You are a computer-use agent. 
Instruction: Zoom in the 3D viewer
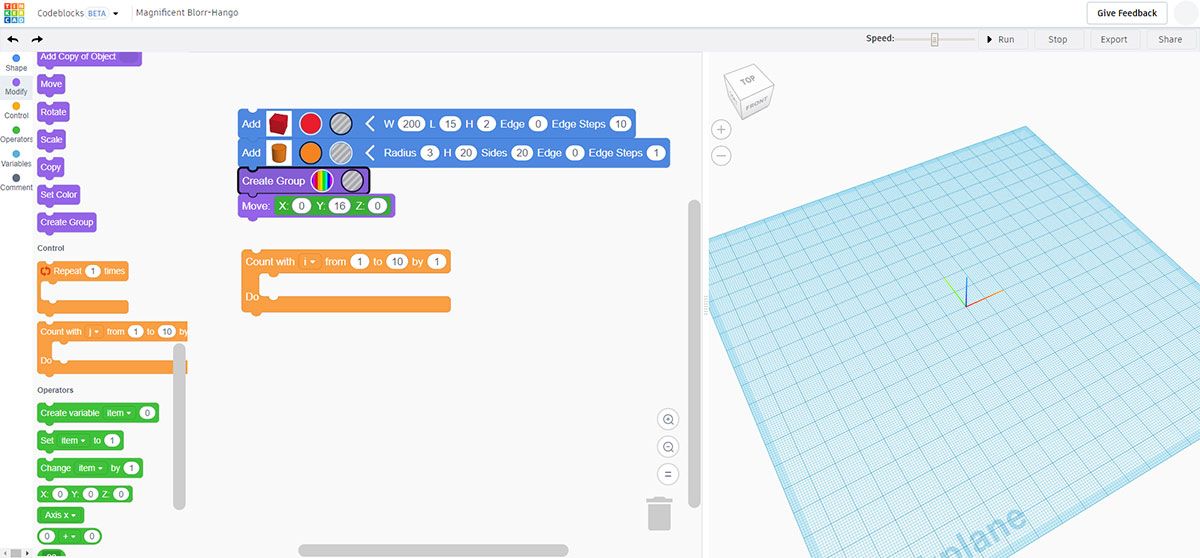[x=722, y=130]
